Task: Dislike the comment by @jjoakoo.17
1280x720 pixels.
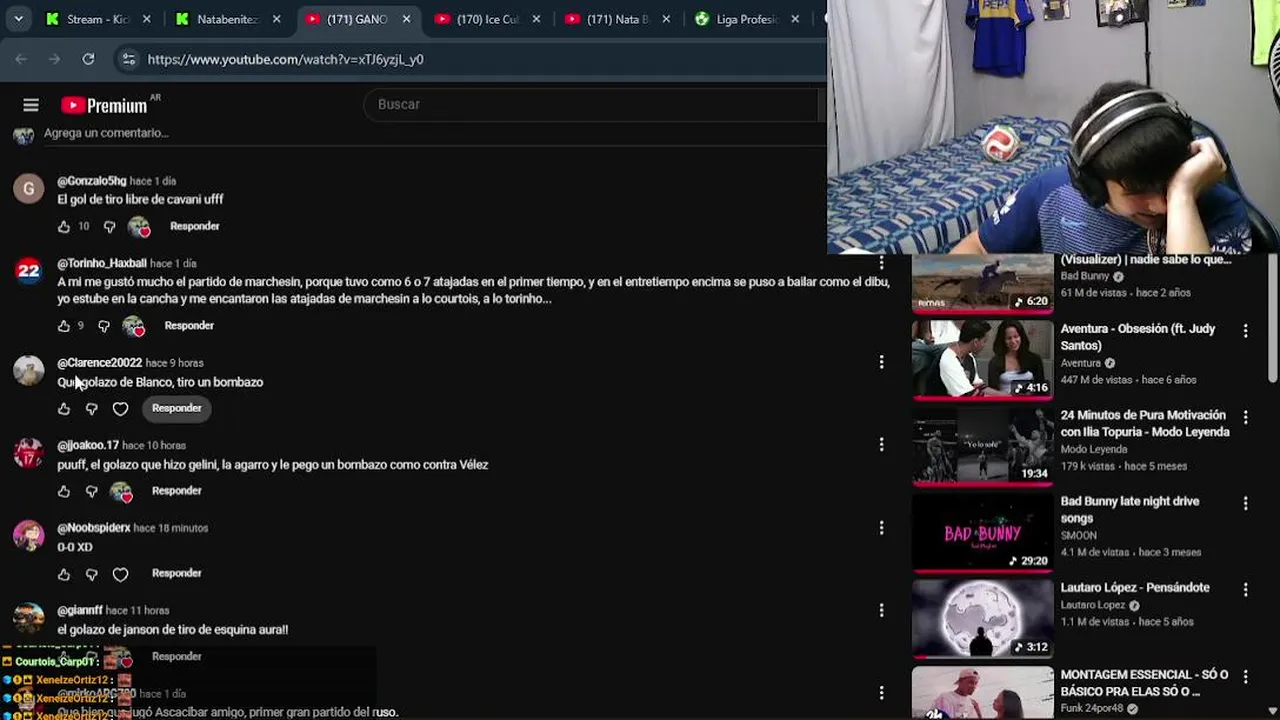Action: pyautogui.click(x=91, y=491)
